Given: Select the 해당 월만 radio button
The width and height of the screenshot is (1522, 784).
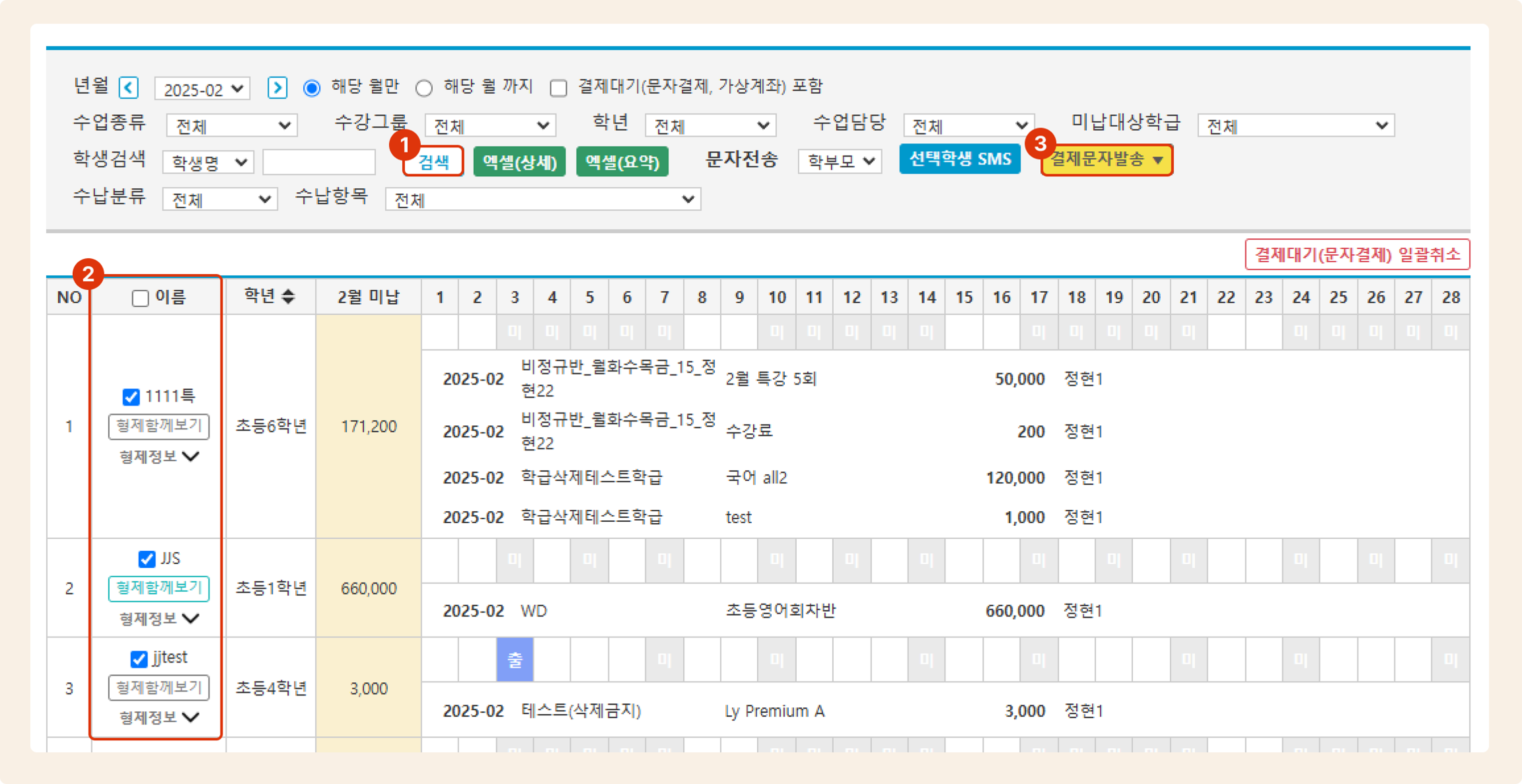Looking at the screenshot, I should pos(311,88).
